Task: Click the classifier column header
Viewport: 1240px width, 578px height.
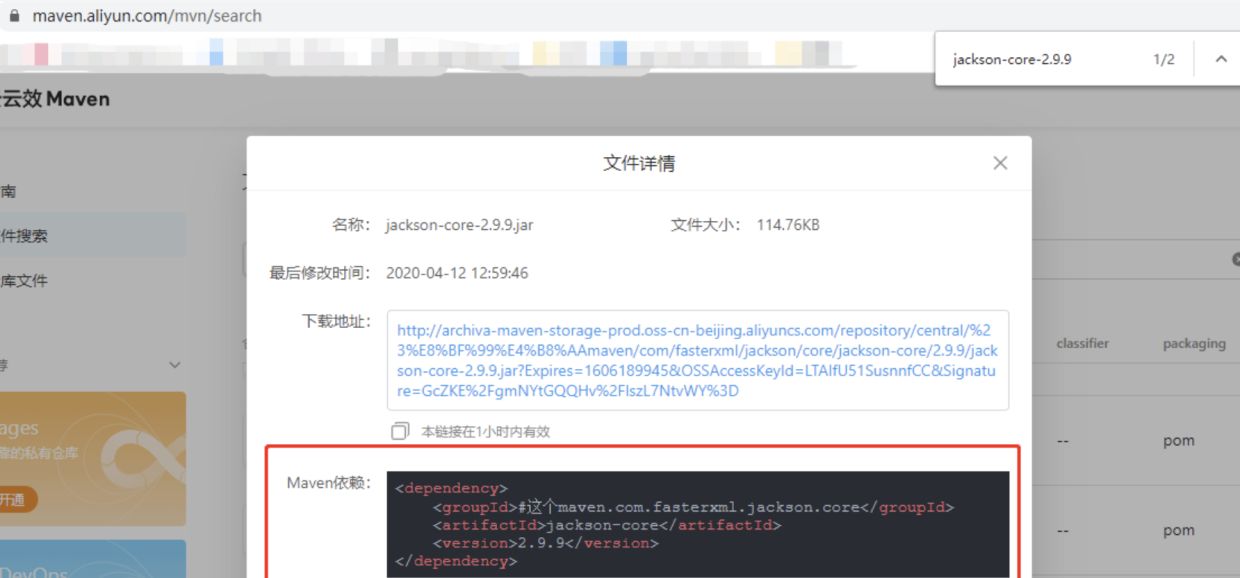Action: pyautogui.click(x=1083, y=344)
